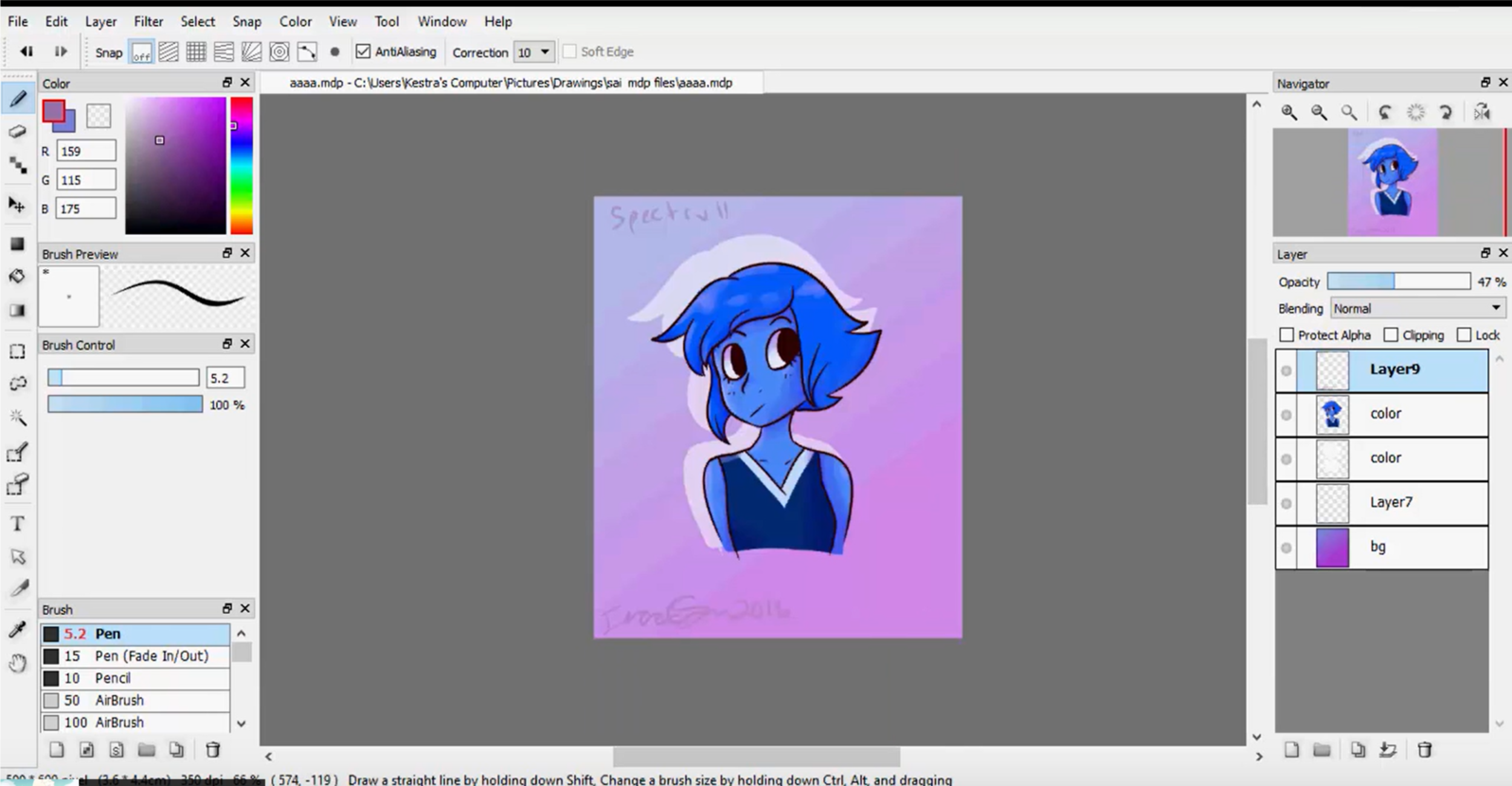The width and height of the screenshot is (1512, 786).
Task: Click the Zoom Out navigator icon
Action: pos(1319,113)
